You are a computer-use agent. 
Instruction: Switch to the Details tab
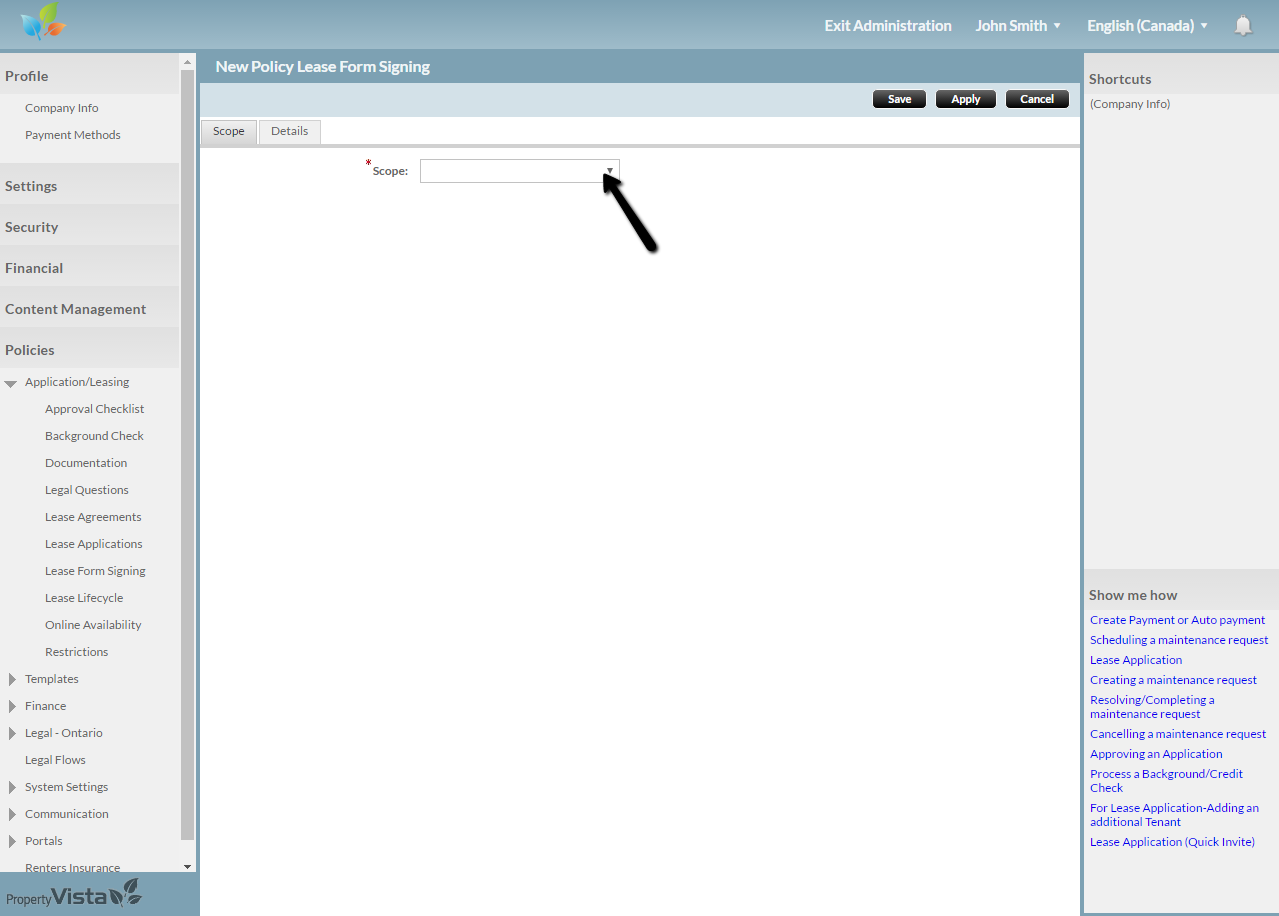289,131
